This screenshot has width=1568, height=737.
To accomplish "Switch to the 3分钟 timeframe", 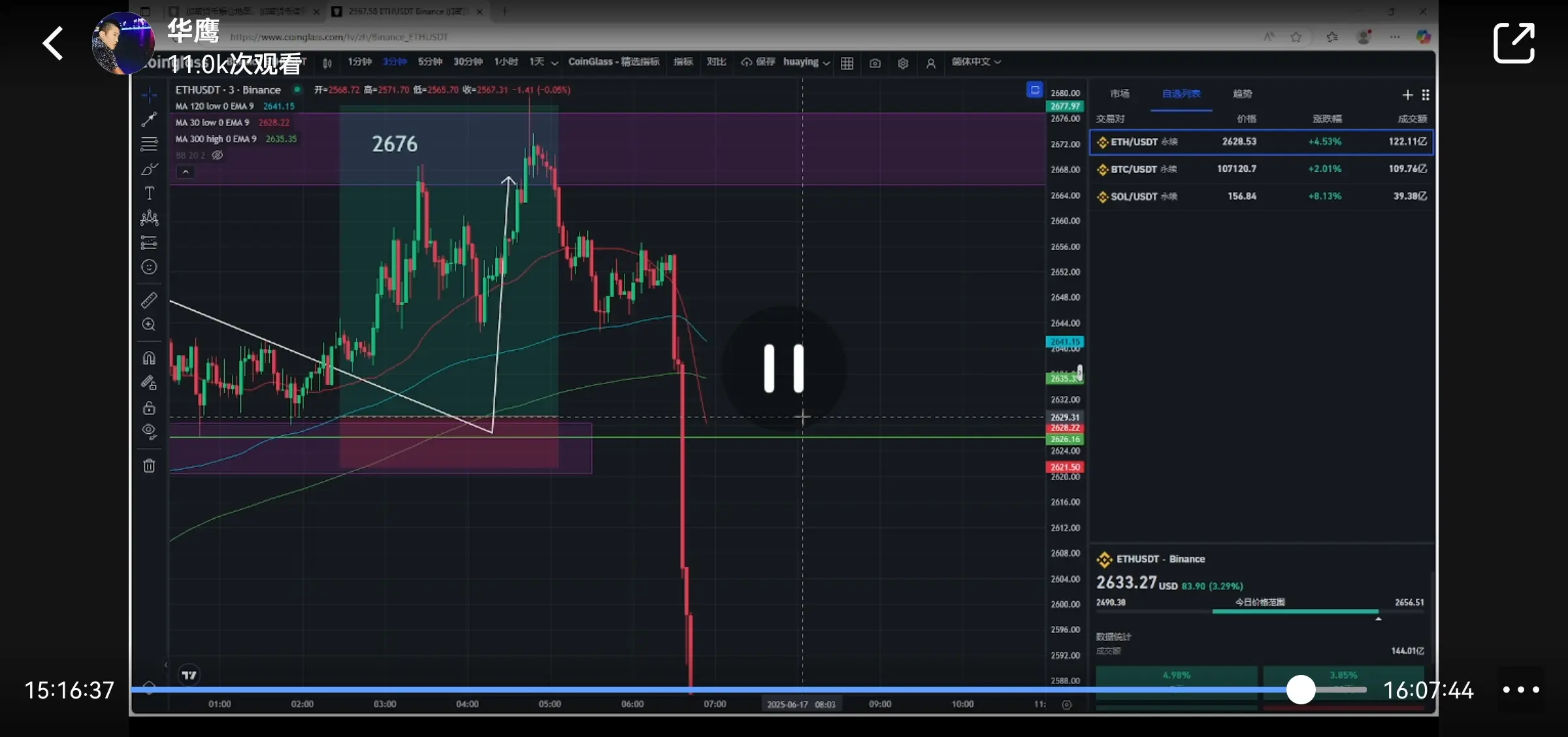I will coord(395,62).
